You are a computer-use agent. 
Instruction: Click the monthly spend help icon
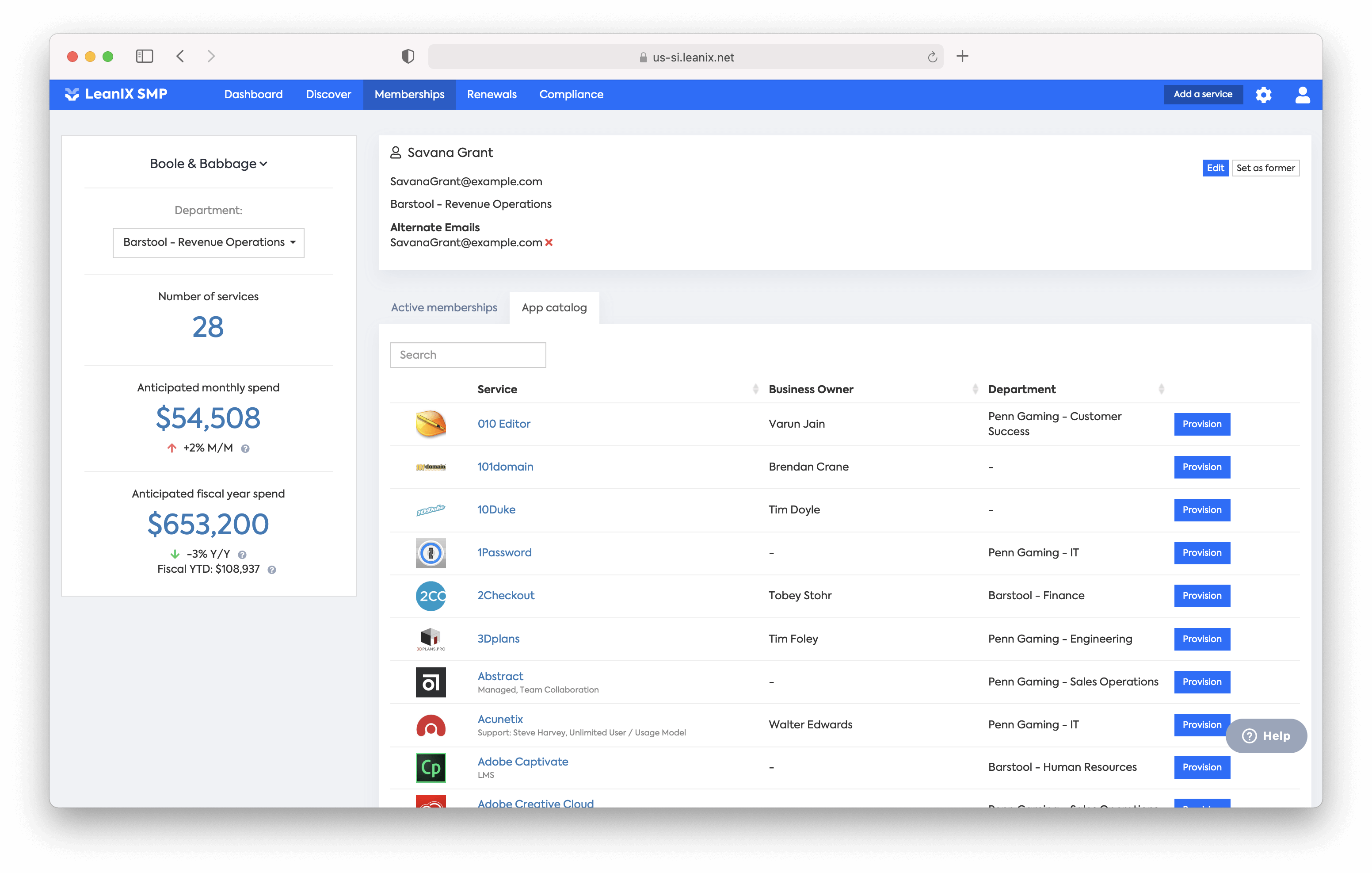tap(245, 449)
